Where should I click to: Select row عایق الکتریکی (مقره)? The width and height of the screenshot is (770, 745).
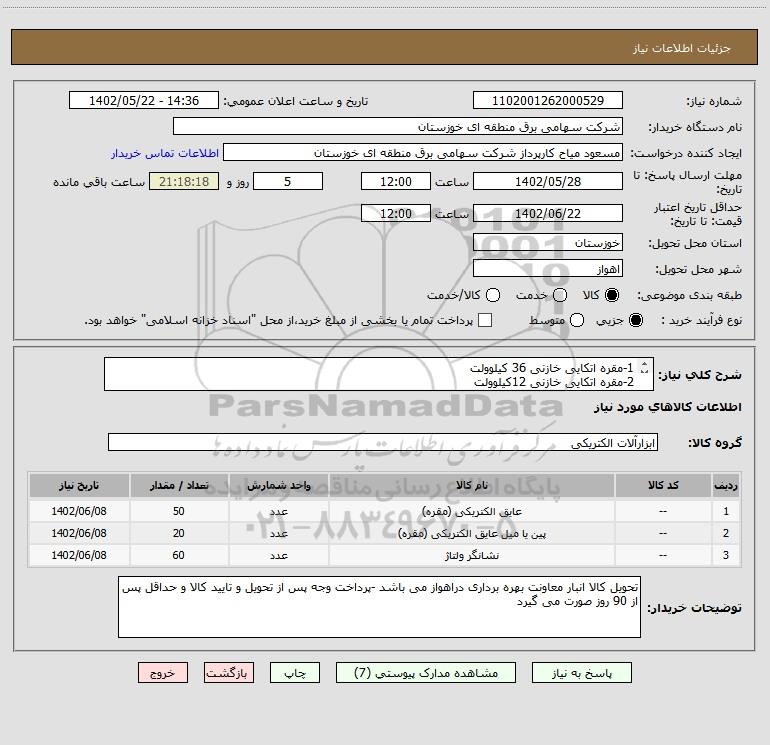click(x=385, y=511)
